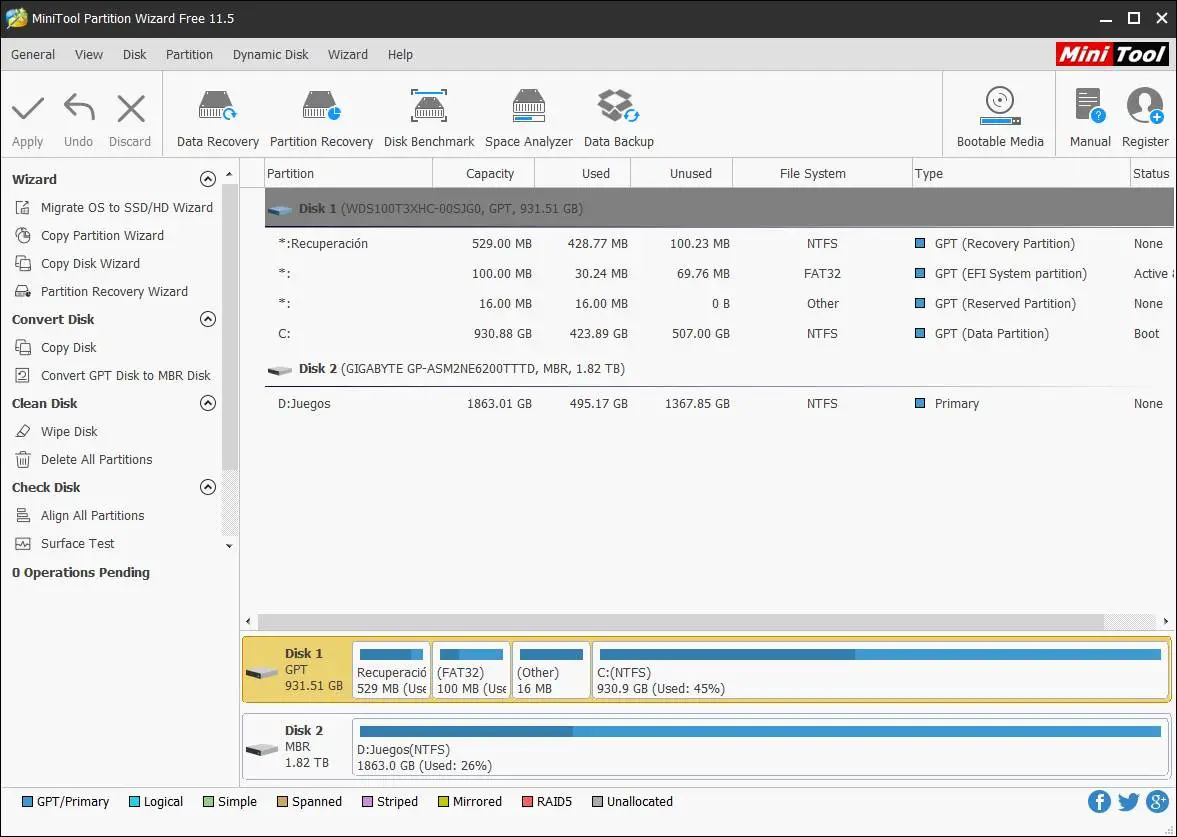Create Bootable Media

coord(999,118)
